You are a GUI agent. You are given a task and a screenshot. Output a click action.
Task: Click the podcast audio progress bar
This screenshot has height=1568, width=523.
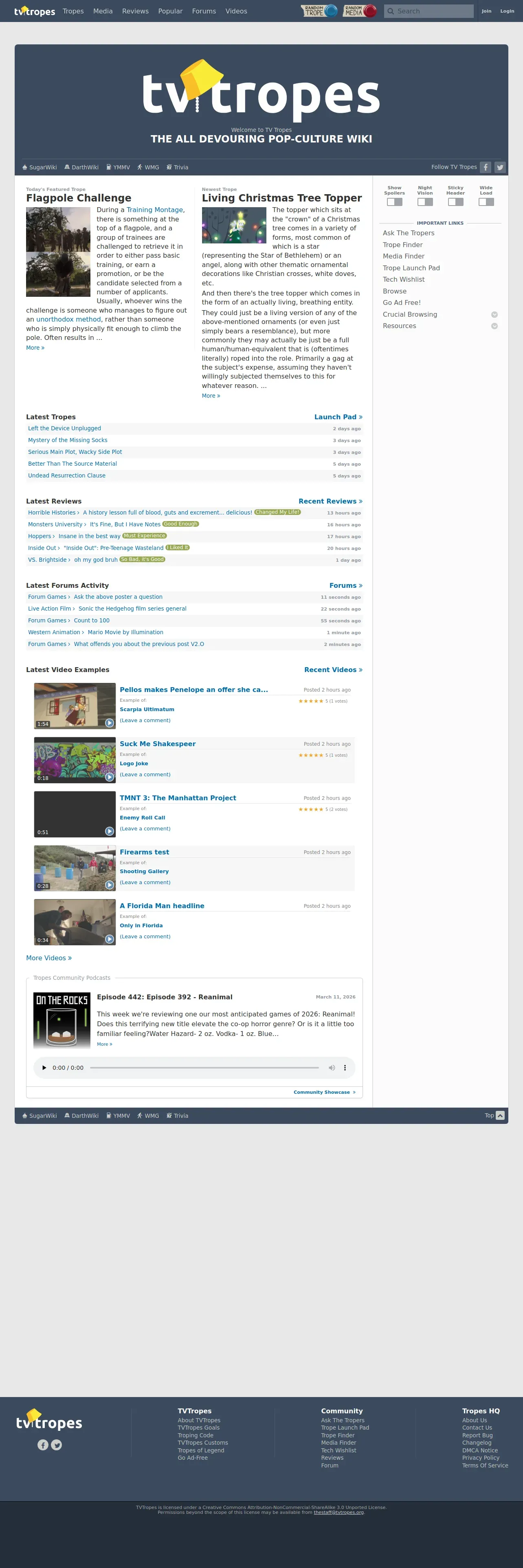pos(204,1068)
